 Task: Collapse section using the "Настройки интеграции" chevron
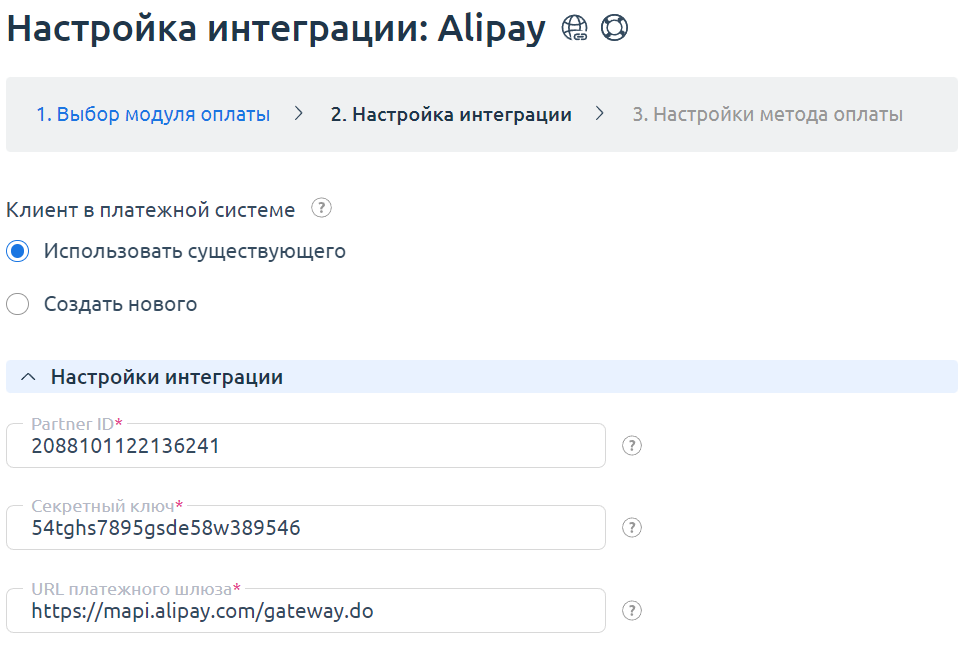(x=29, y=377)
